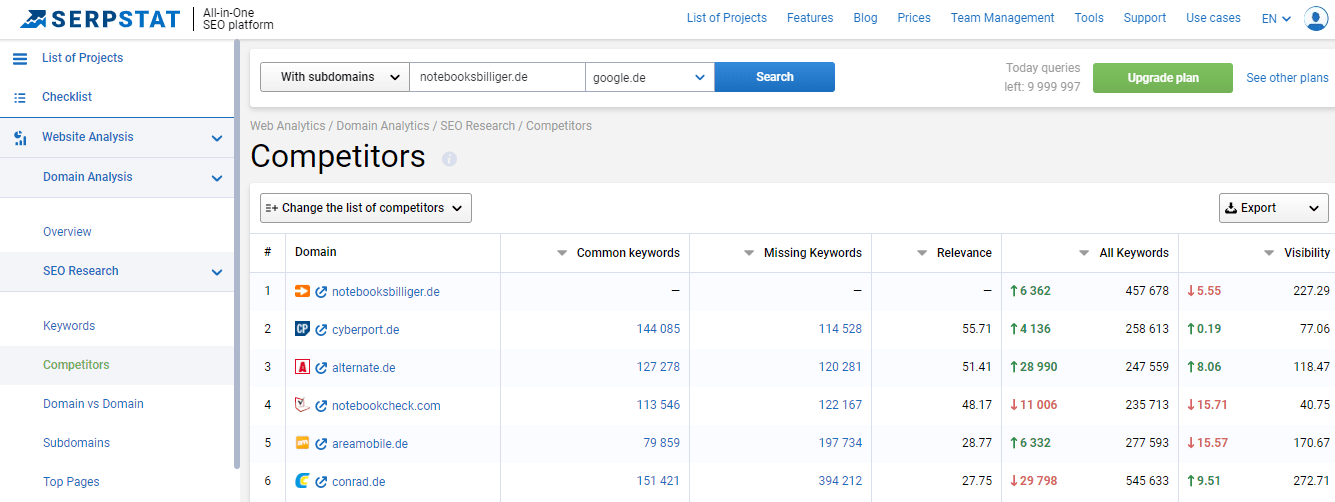
Task: Open external link icon for notebooksbilliger.de
Action: (321, 292)
